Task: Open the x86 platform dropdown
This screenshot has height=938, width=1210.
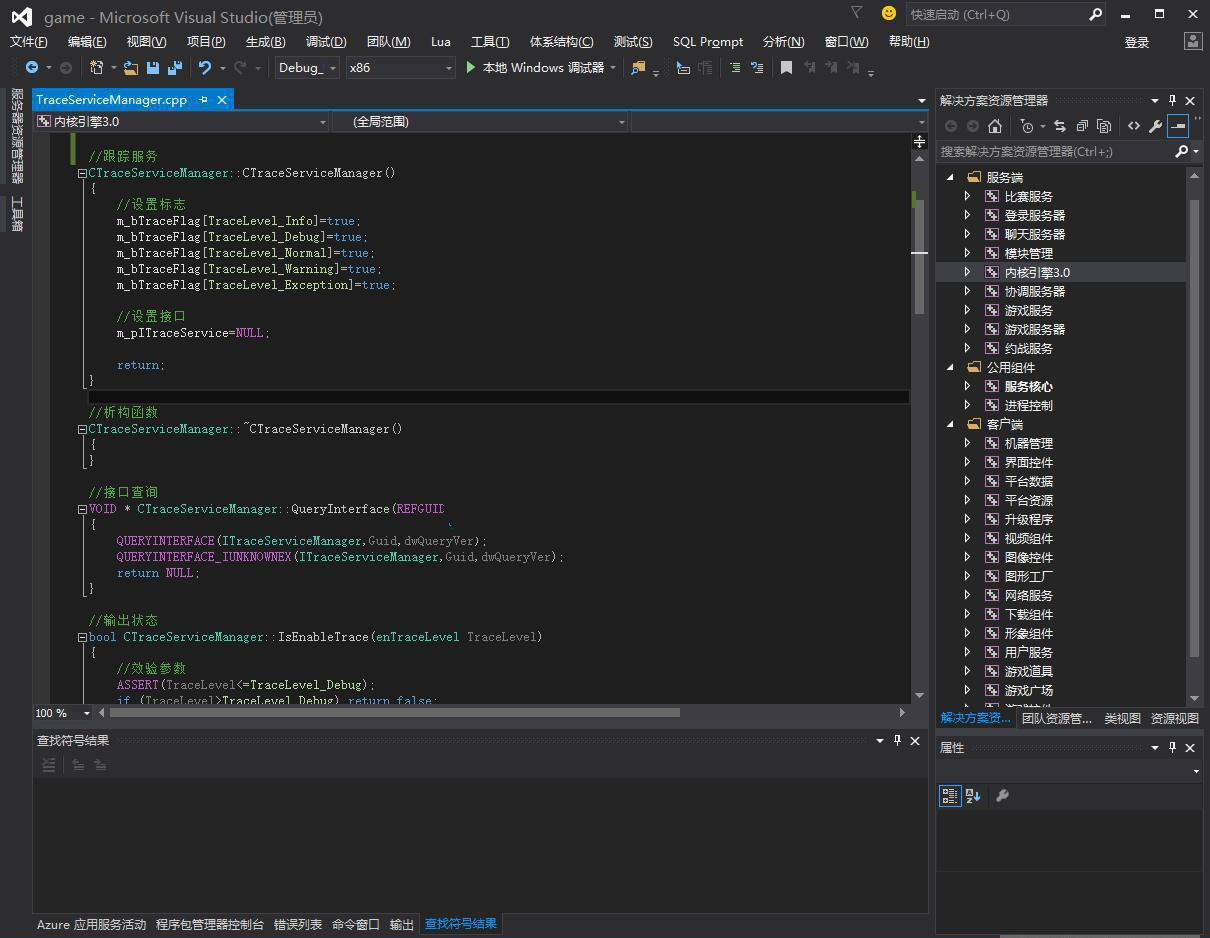Action: click(x=400, y=68)
